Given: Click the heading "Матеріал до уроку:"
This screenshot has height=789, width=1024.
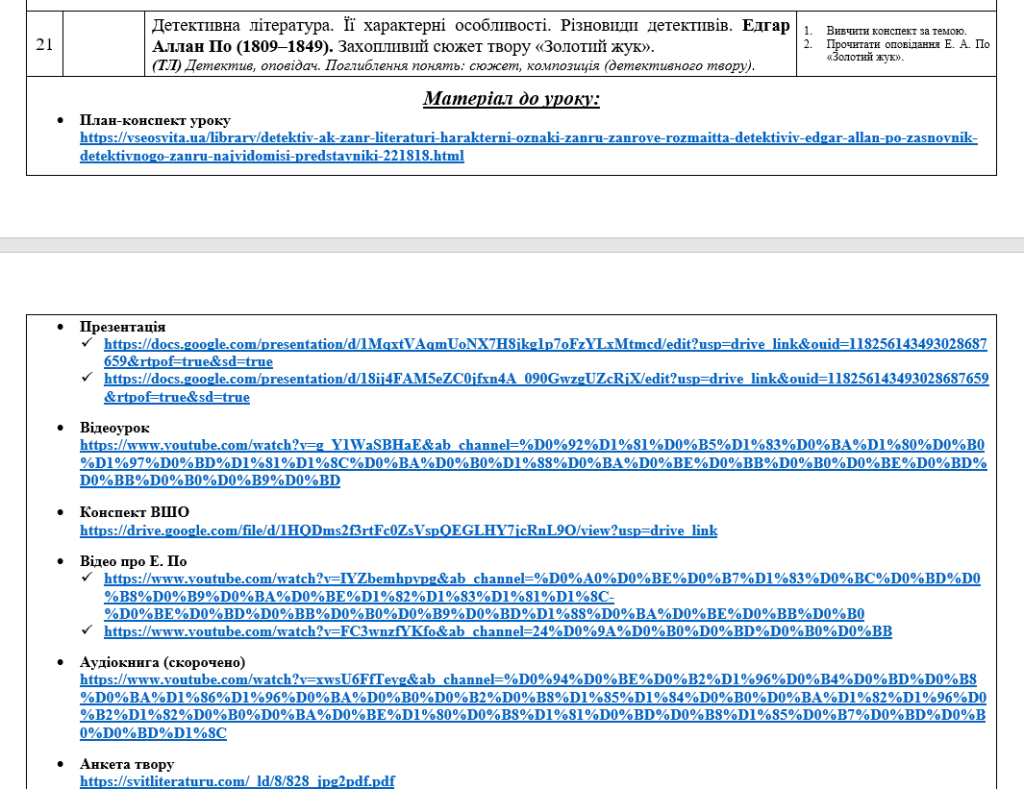Looking at the screenshot, I should pos(511,98).
